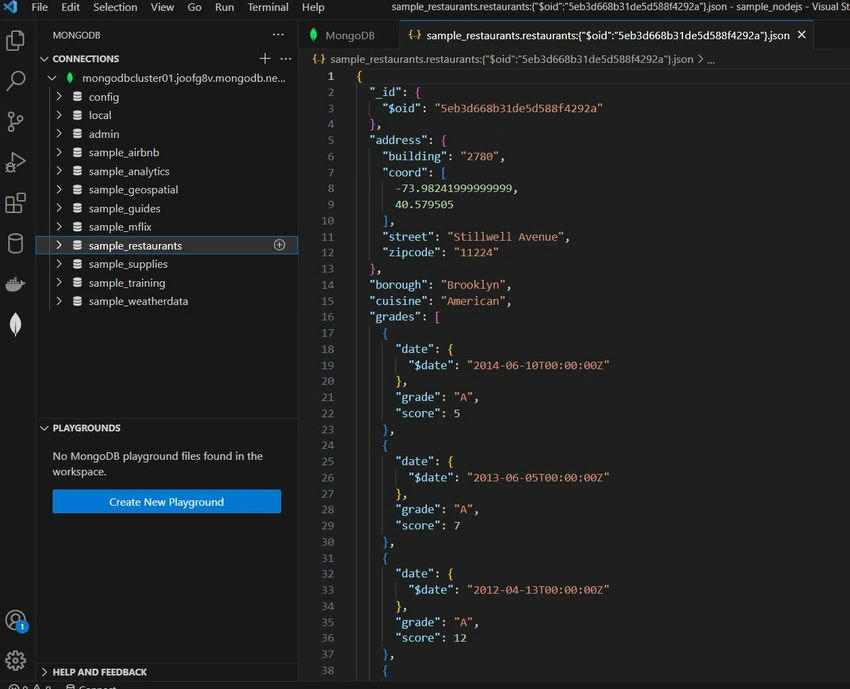This screenshot has width=850, height=689.
Task: Open the Extensions view
Action: [15, 203]
